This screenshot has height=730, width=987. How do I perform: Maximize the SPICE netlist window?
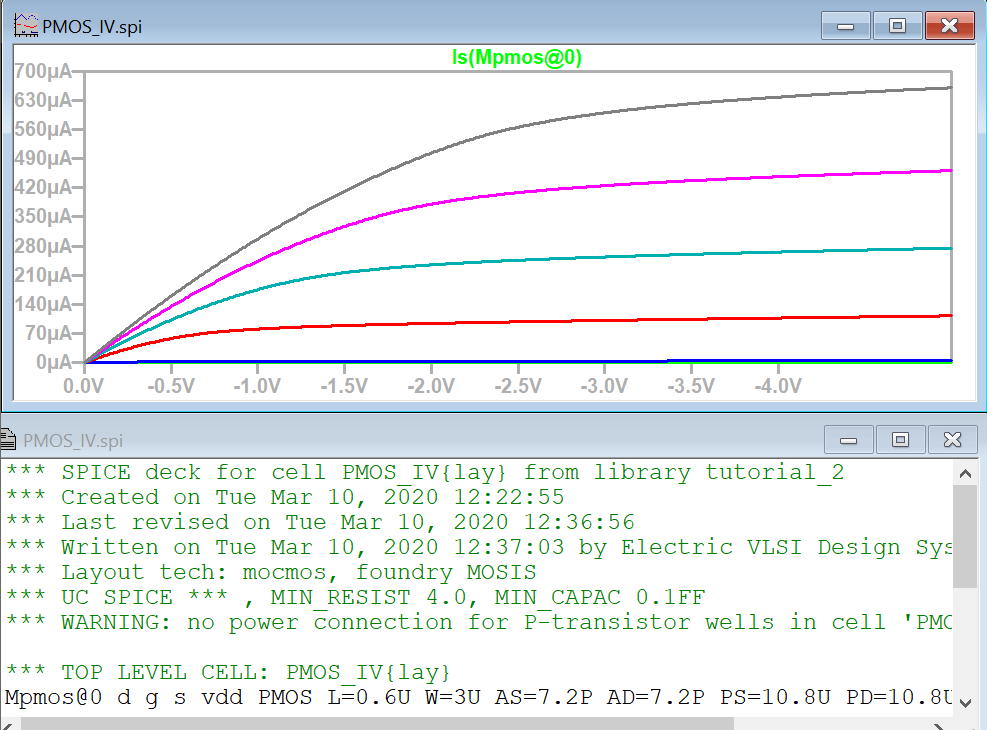click(900, 439)
